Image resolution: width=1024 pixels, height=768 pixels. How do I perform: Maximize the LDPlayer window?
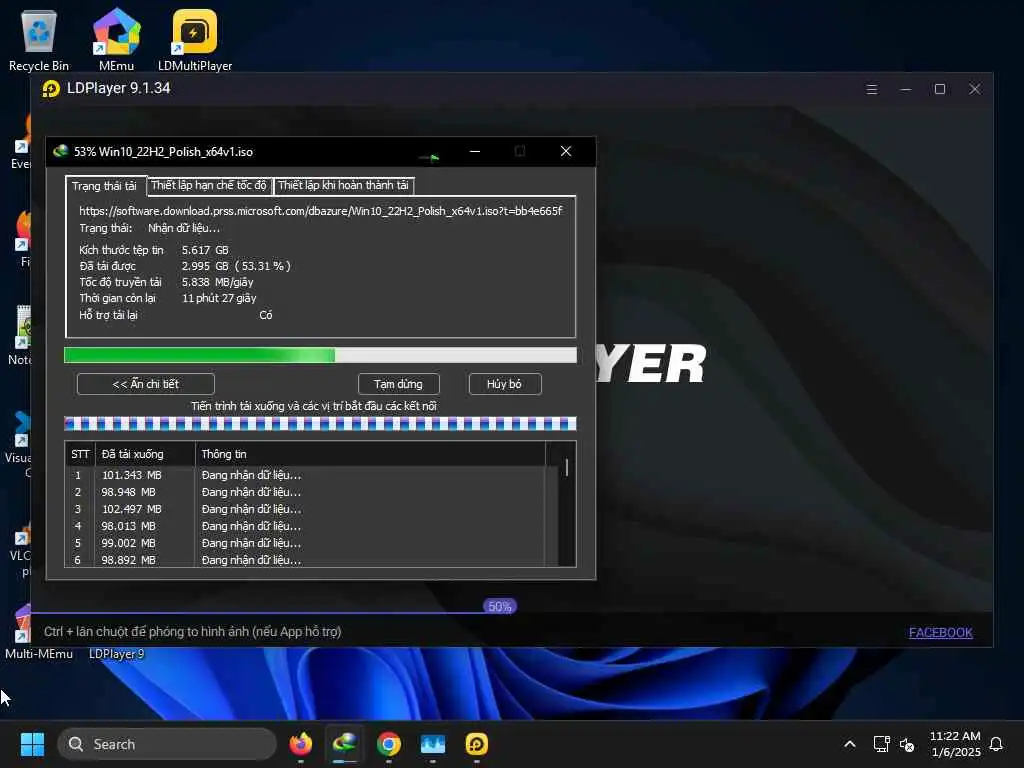940,89
